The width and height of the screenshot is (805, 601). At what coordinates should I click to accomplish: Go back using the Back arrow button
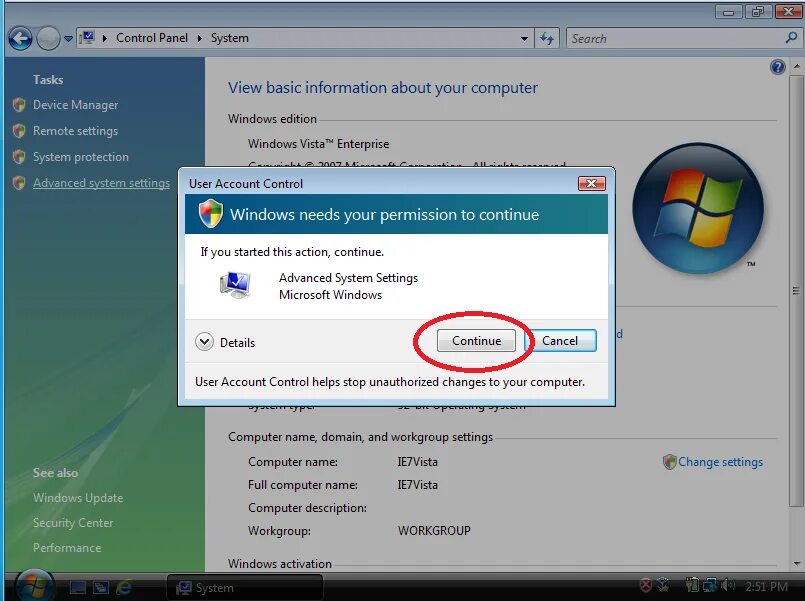20,38
